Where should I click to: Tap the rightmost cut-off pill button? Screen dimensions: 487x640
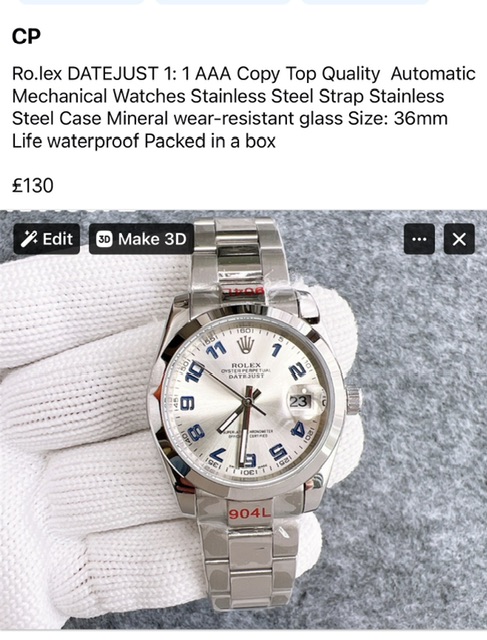coord(365,2)
